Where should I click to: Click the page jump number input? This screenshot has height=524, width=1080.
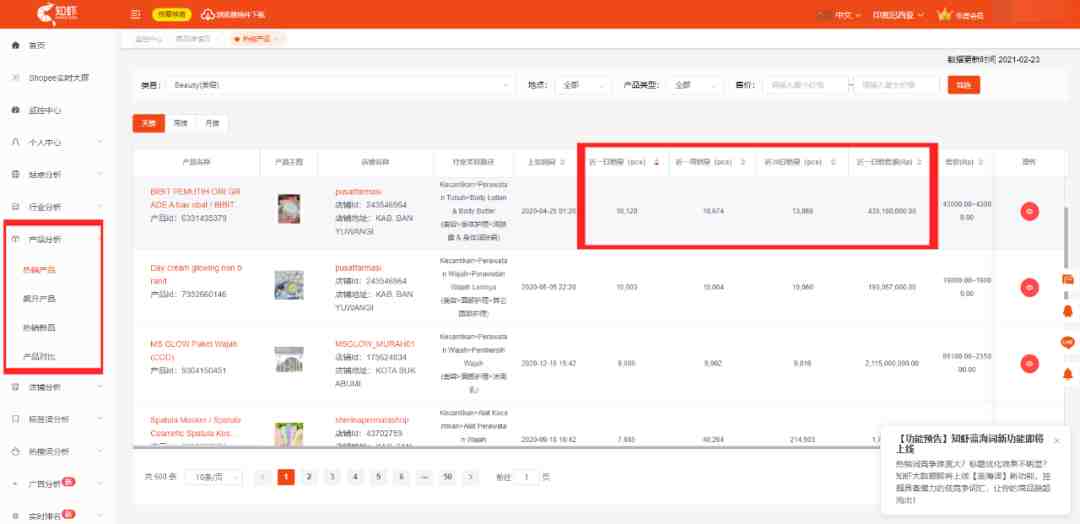(527, 476)
